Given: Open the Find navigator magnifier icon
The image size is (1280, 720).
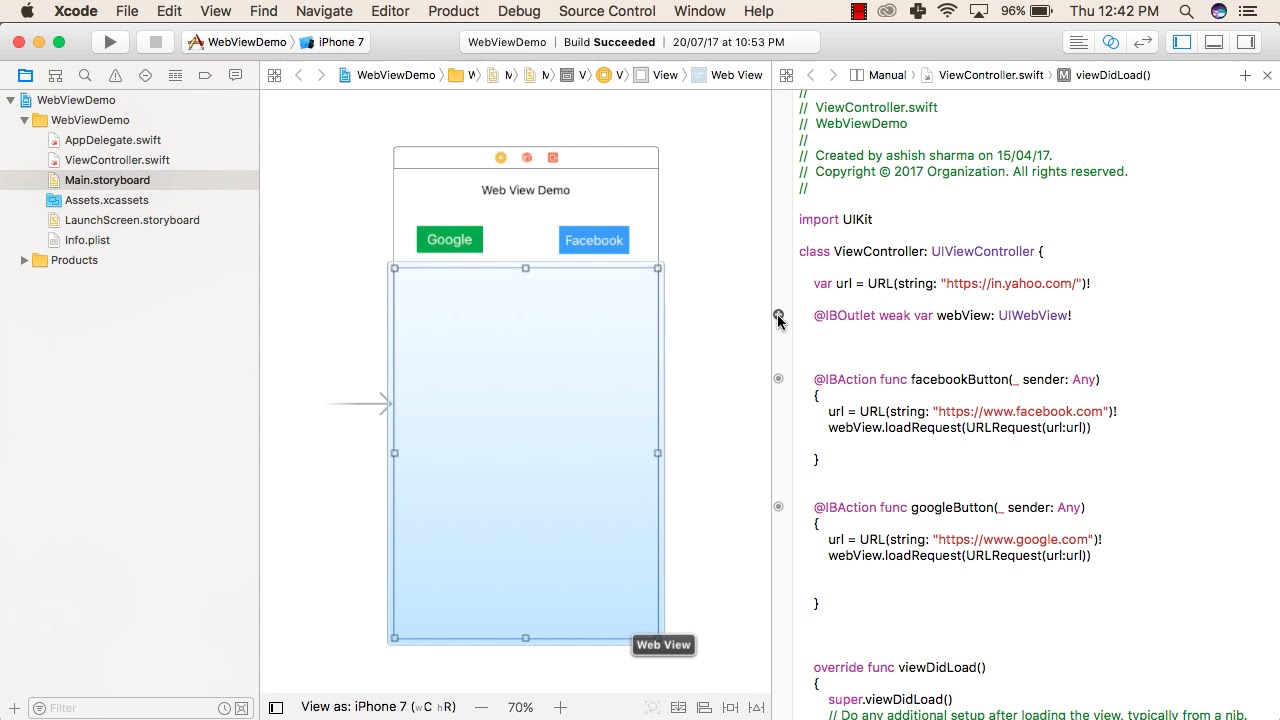Looking at the screenshot, I should click(85, 75).
